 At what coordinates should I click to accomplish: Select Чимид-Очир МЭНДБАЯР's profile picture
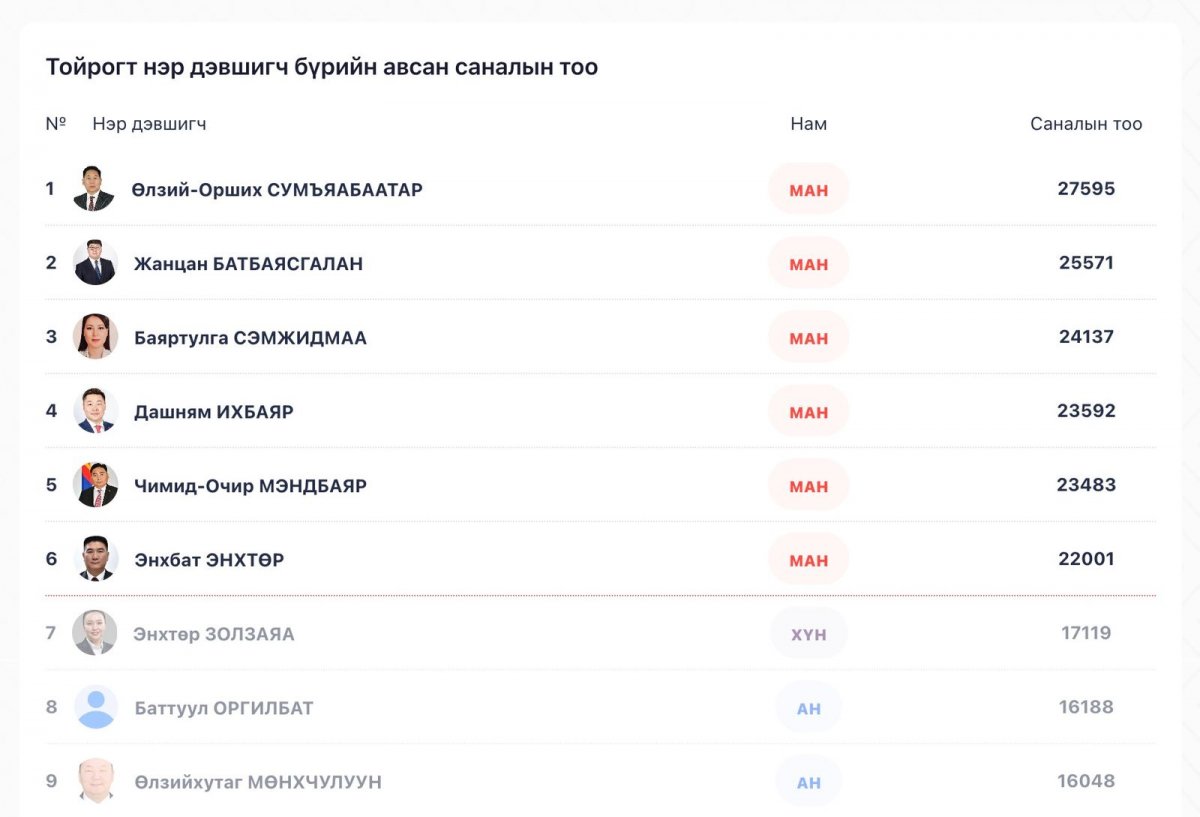(x=95, y=485)
